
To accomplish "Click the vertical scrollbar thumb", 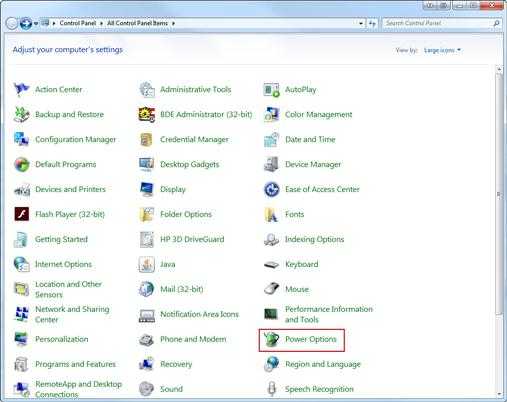I will [499, 194].
